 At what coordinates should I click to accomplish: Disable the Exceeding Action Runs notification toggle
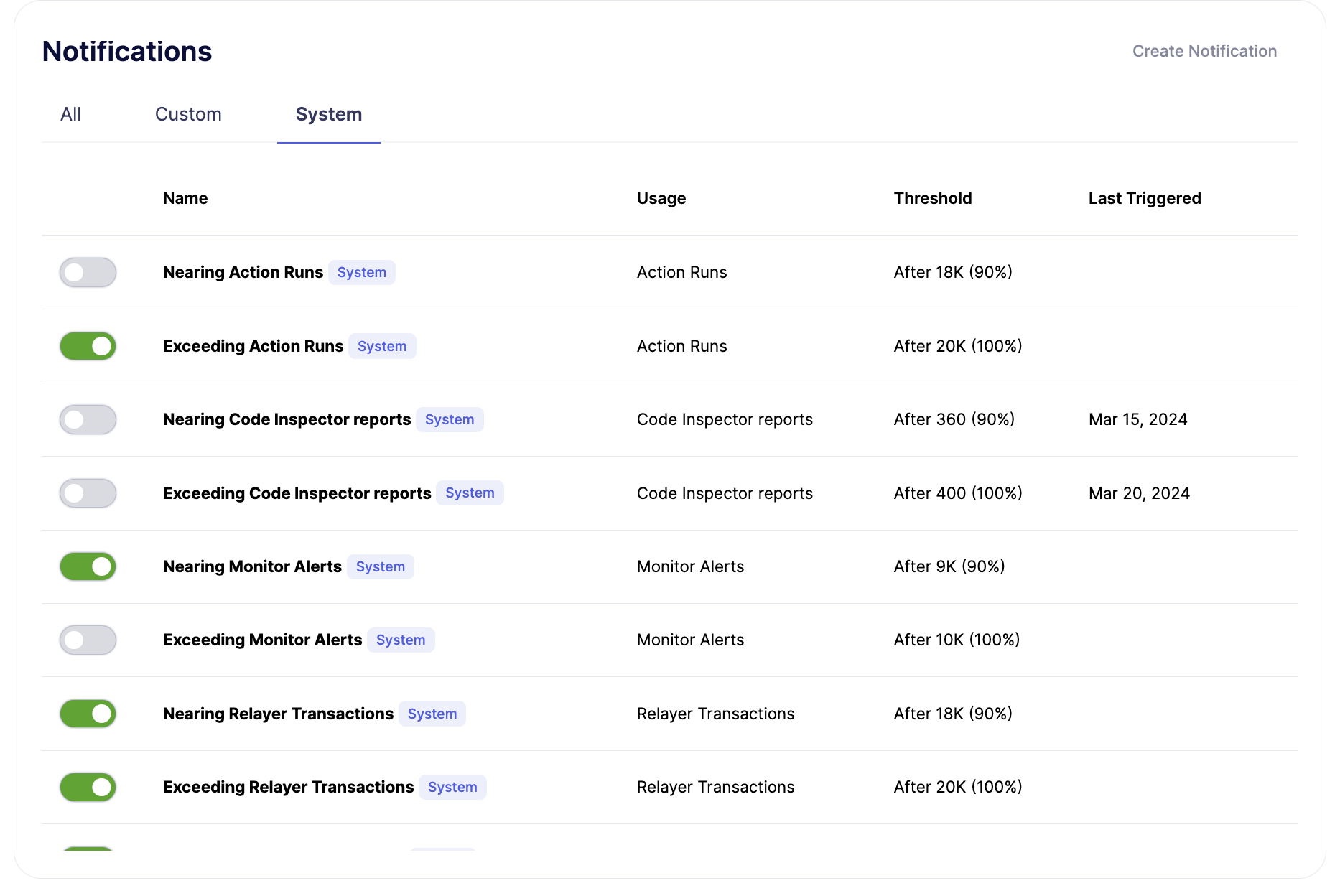pos(87,346)
